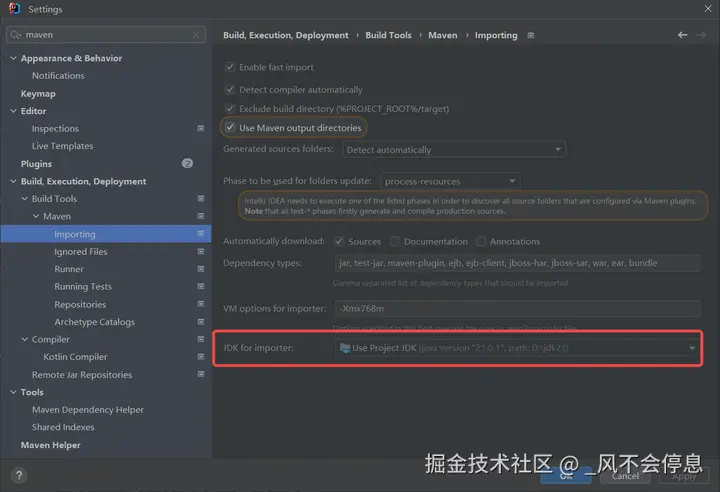
Task: Click project-level icon beside Importing breadcrumb
Action: tap(530, 35)
